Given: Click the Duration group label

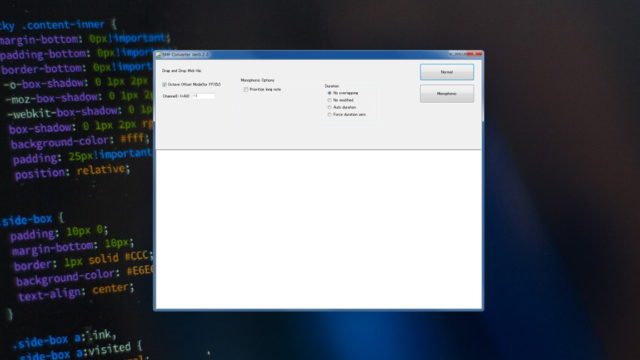Looking at the screenshot, I should pyautogui.click(x=332, y=86).
